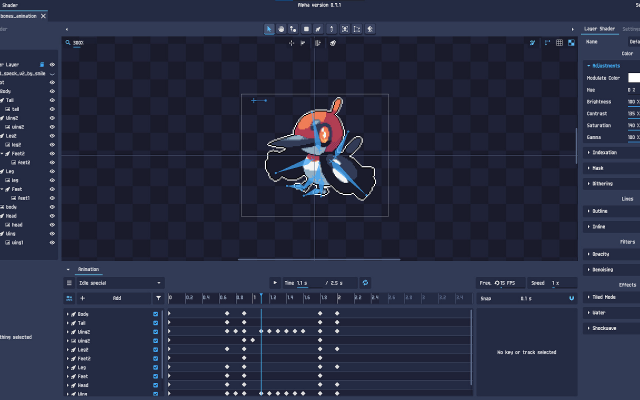Toggle the Head track checkbox
This screenshot has width=640, height=400.
(156, 385)
